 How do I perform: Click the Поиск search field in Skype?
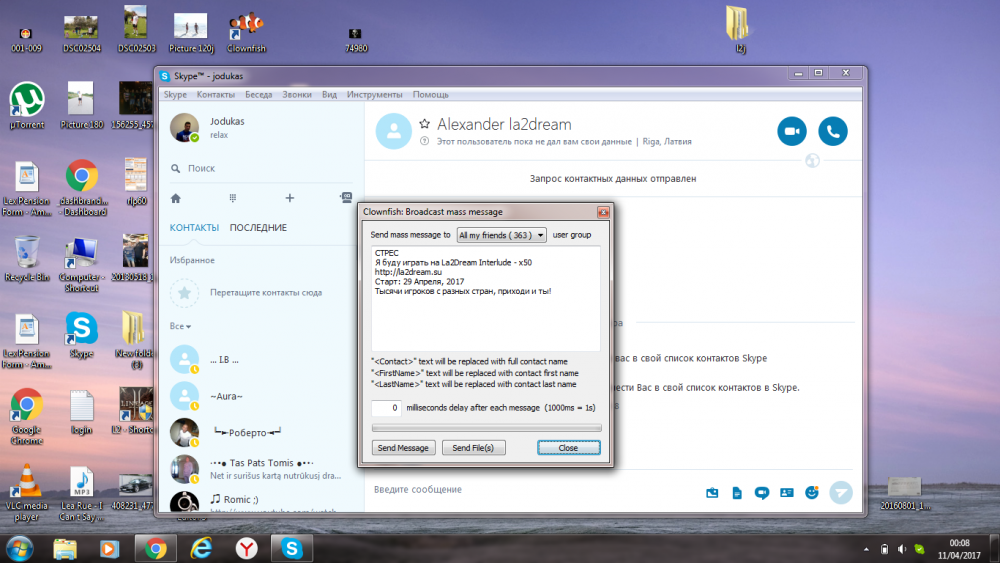coord(260,169)
